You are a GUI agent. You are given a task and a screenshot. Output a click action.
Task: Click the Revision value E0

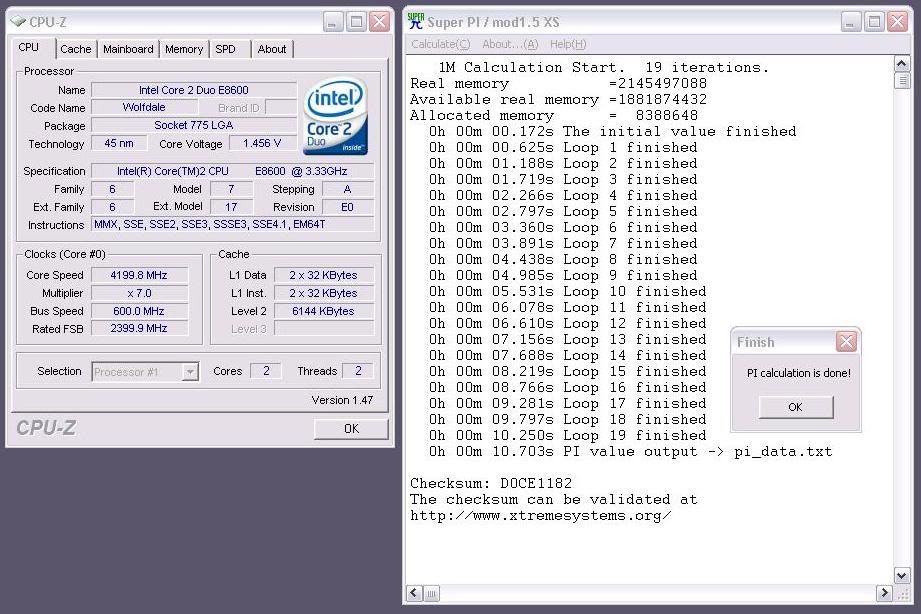click(x=347, y=207)
